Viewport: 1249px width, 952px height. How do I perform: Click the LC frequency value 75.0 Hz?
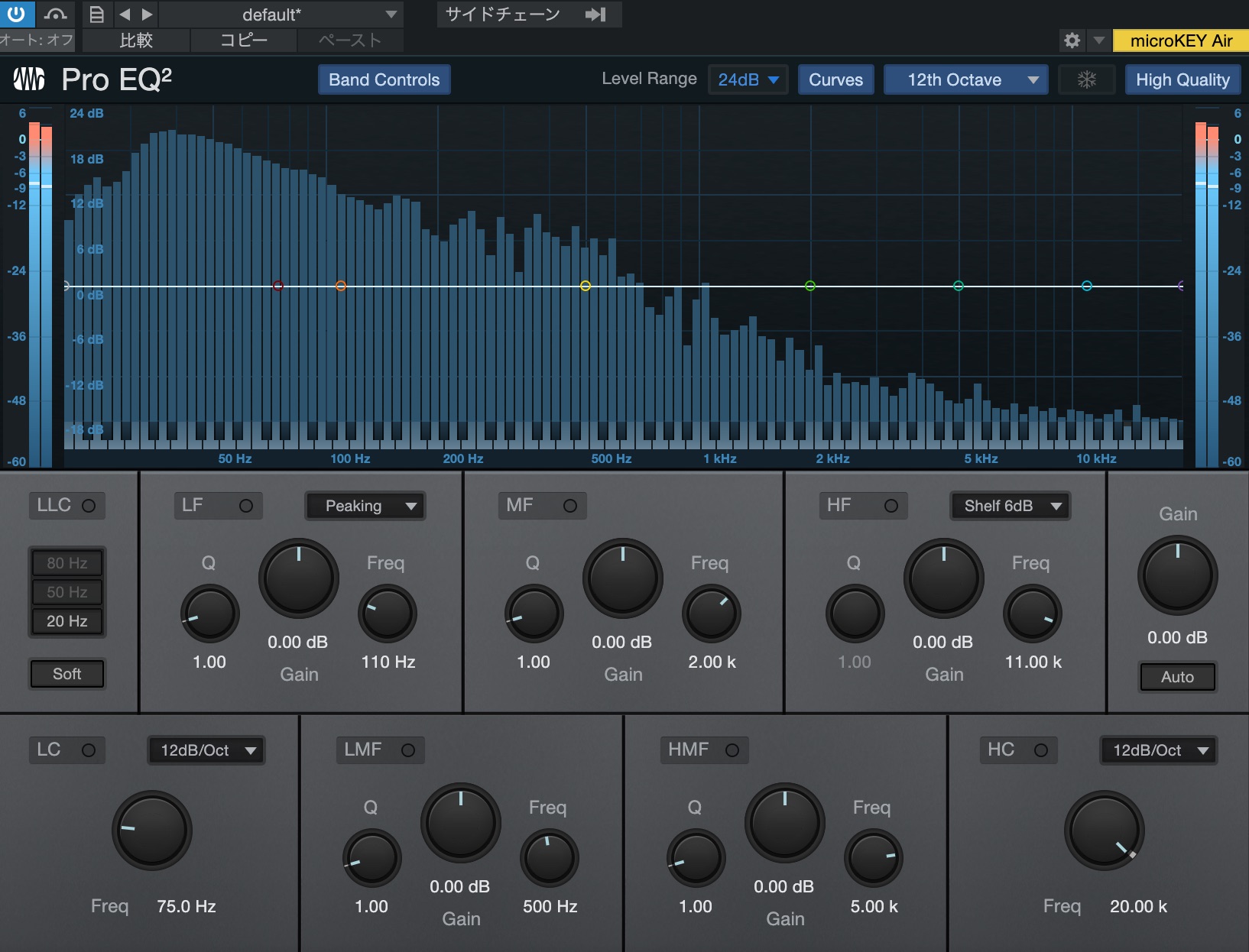click(x=187, y=907)
